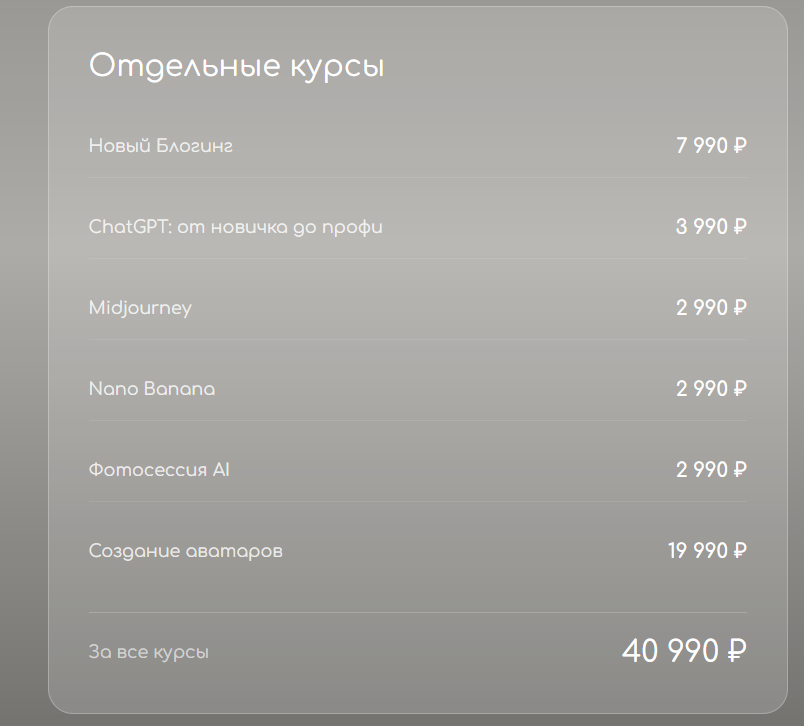Click the "Отдельные курсы" heading

[236, 66]
